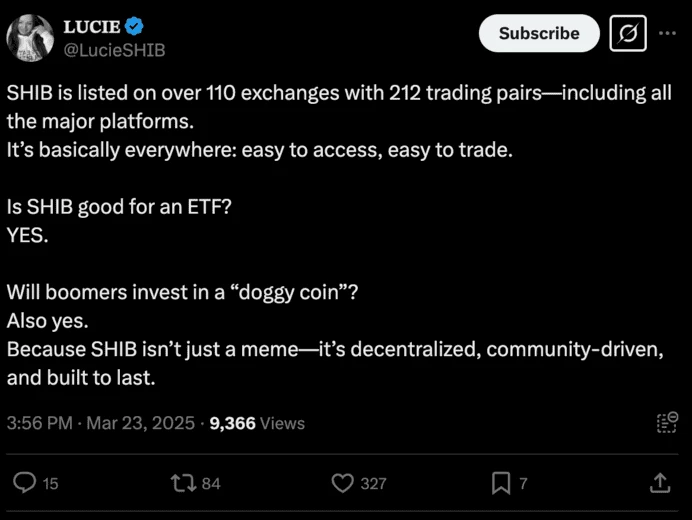Image resolution: width=692 pixels, height=520 pixels.
Task: Open the three-dot more options menu
Action: click(667, 33)
